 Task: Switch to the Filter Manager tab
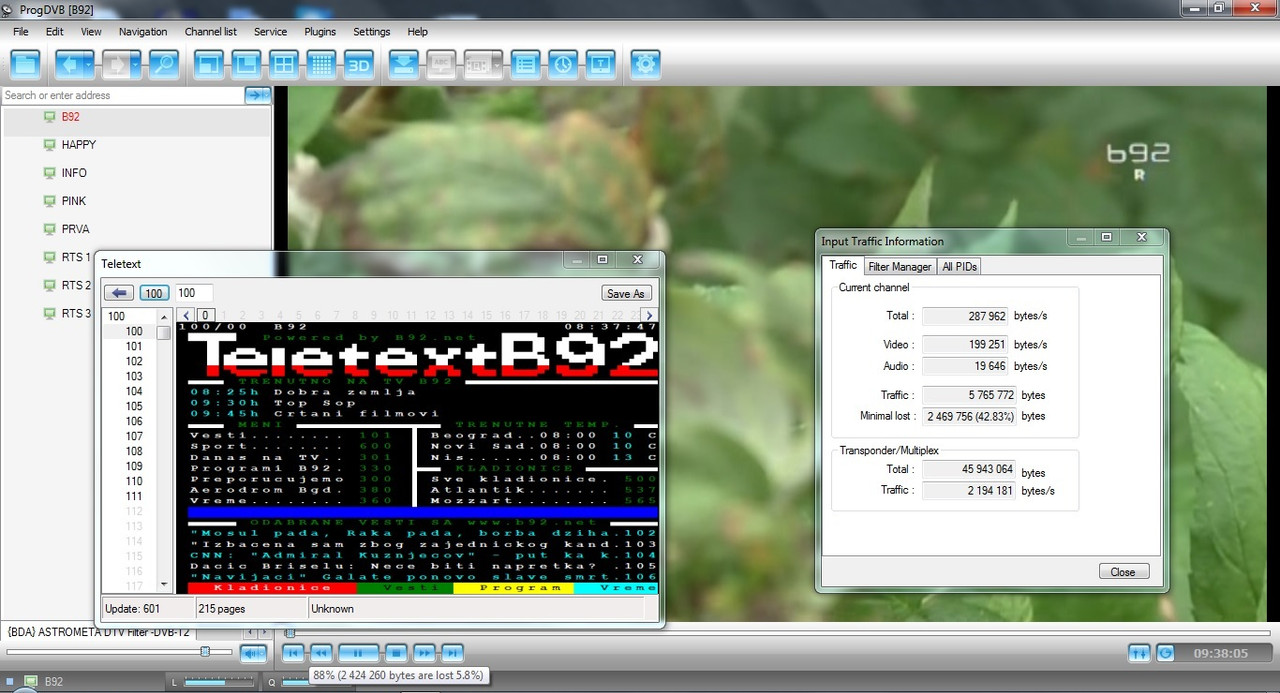(x=899, y=266)
